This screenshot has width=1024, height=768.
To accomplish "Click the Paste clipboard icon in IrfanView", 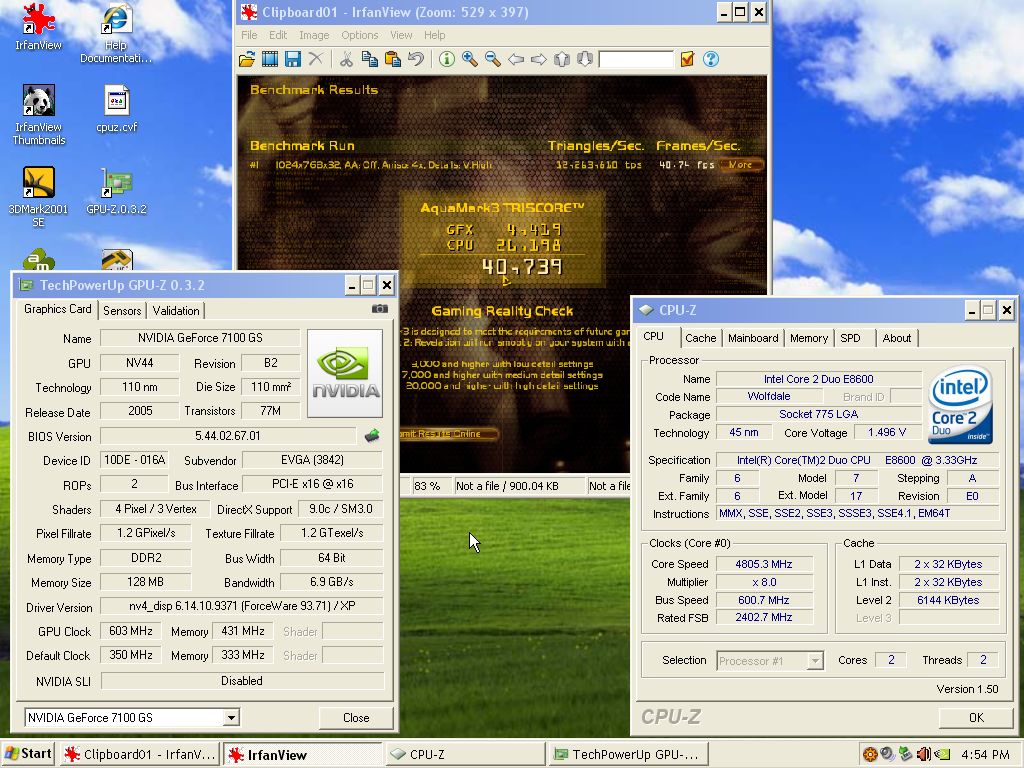I will pyautogui.click(x=392, y=59).
